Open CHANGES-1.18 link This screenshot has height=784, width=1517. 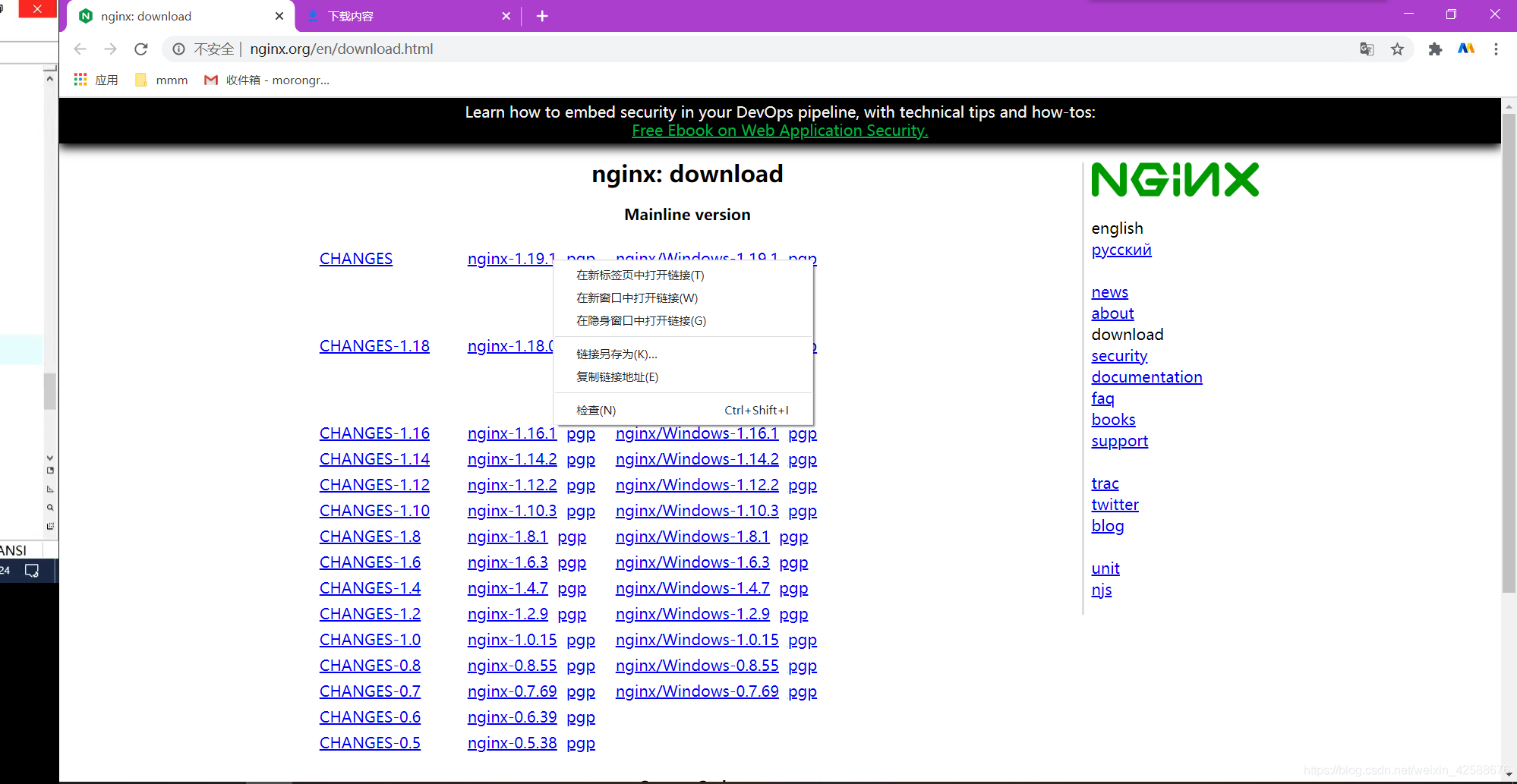374,346
